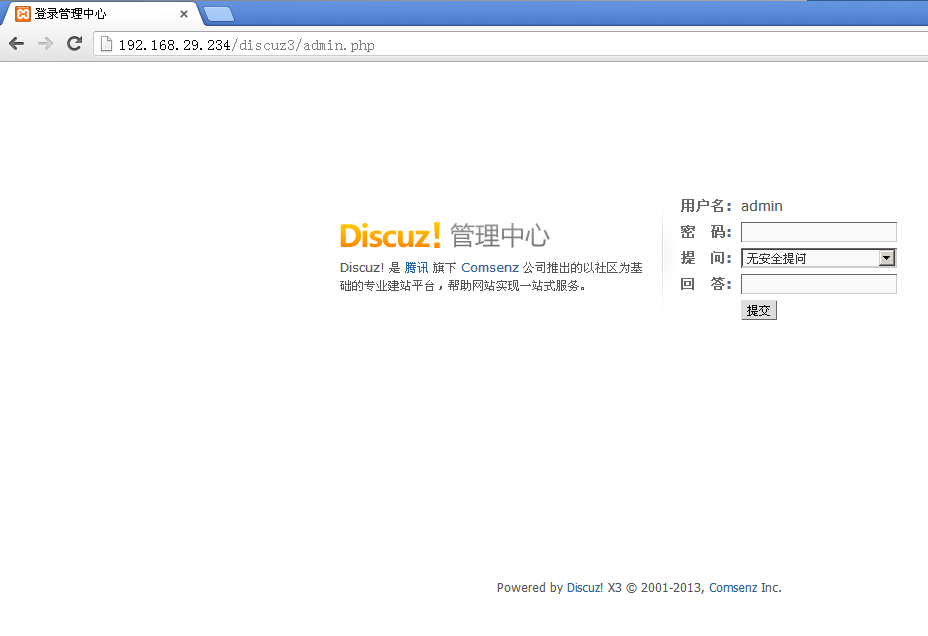Open the 腾讯 link

tap(416, 267)
